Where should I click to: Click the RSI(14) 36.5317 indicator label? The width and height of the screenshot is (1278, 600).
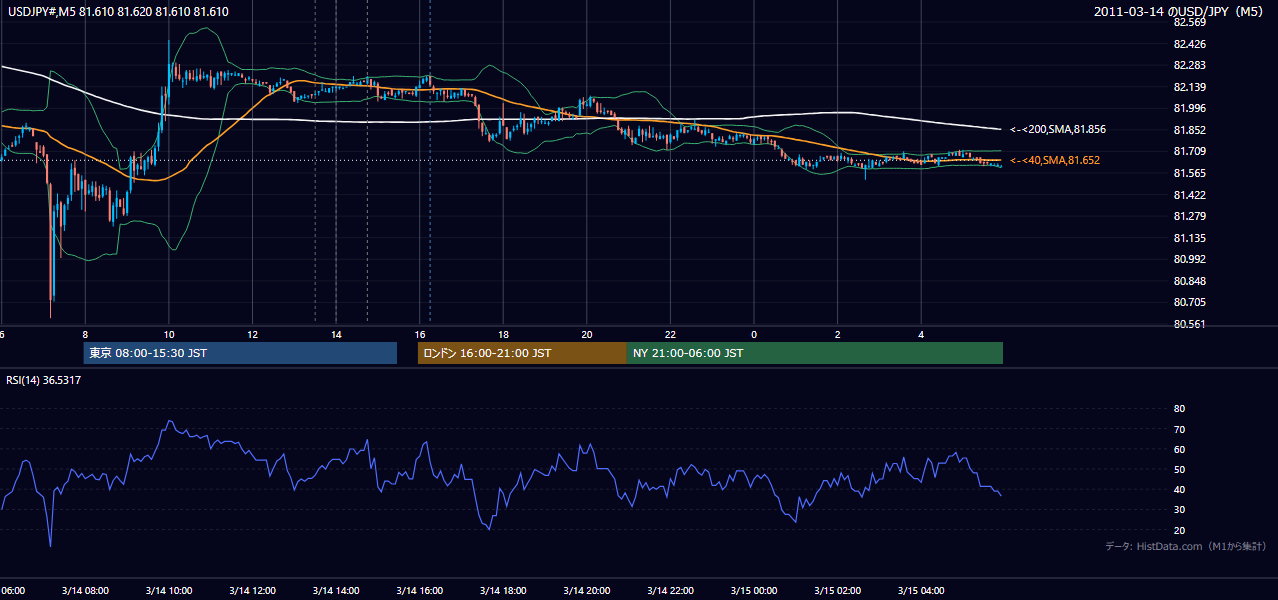tap(42, 380)
